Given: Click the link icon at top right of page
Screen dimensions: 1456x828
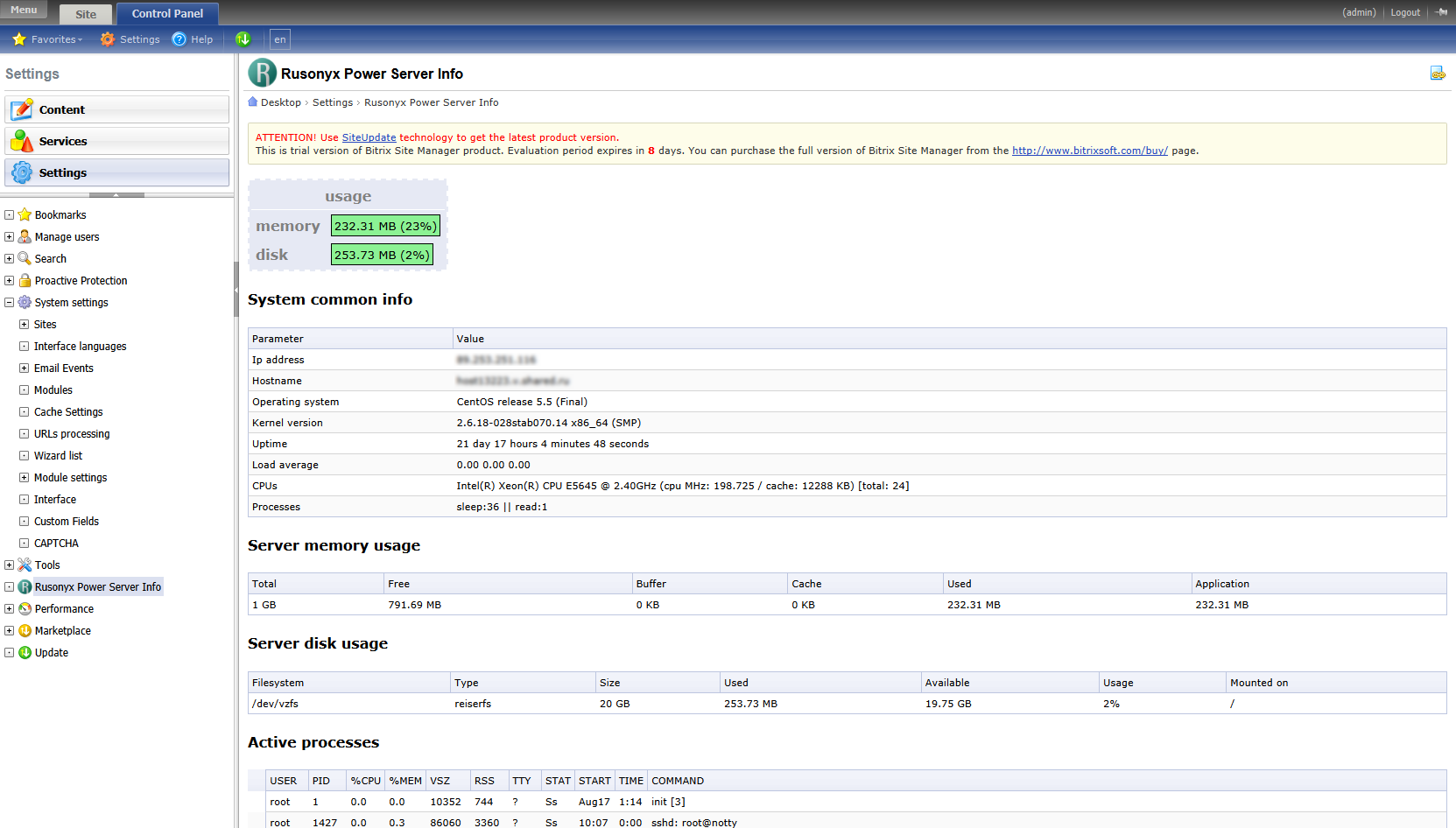Looking at the screenshot, I should pyautogui.click(x=1438, y=74).
